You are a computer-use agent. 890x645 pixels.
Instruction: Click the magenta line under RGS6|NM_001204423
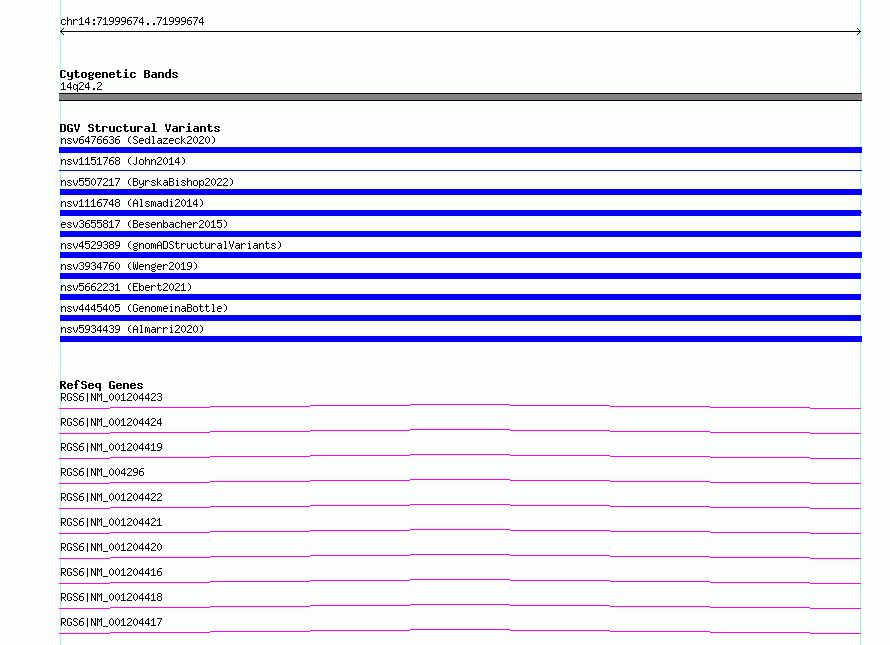tap(460, 406)
